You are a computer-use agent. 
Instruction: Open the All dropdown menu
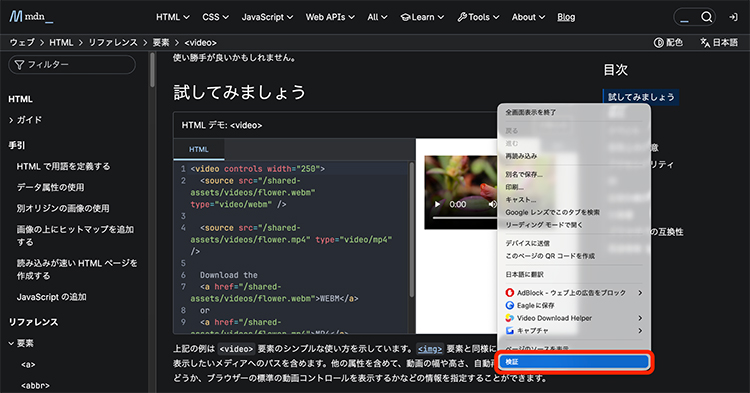click(x=377, y=17)
